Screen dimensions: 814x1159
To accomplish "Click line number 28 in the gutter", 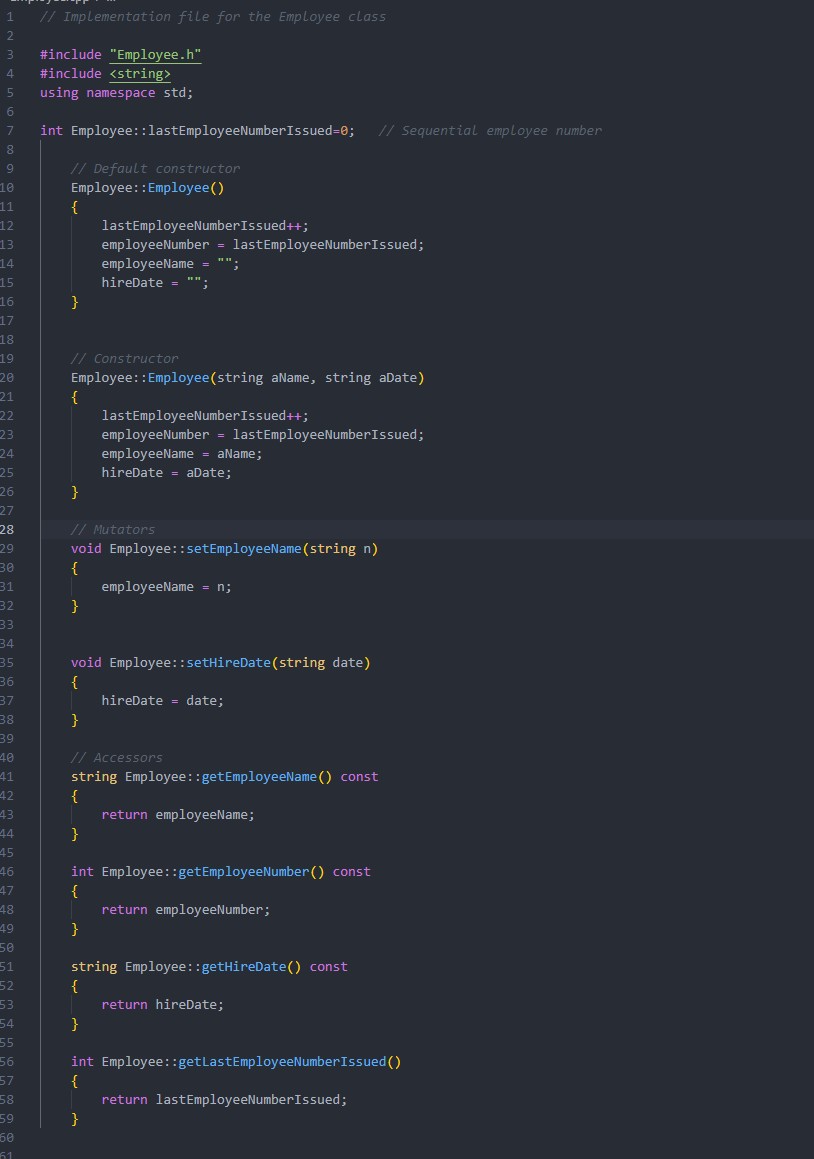I will 9,529.
